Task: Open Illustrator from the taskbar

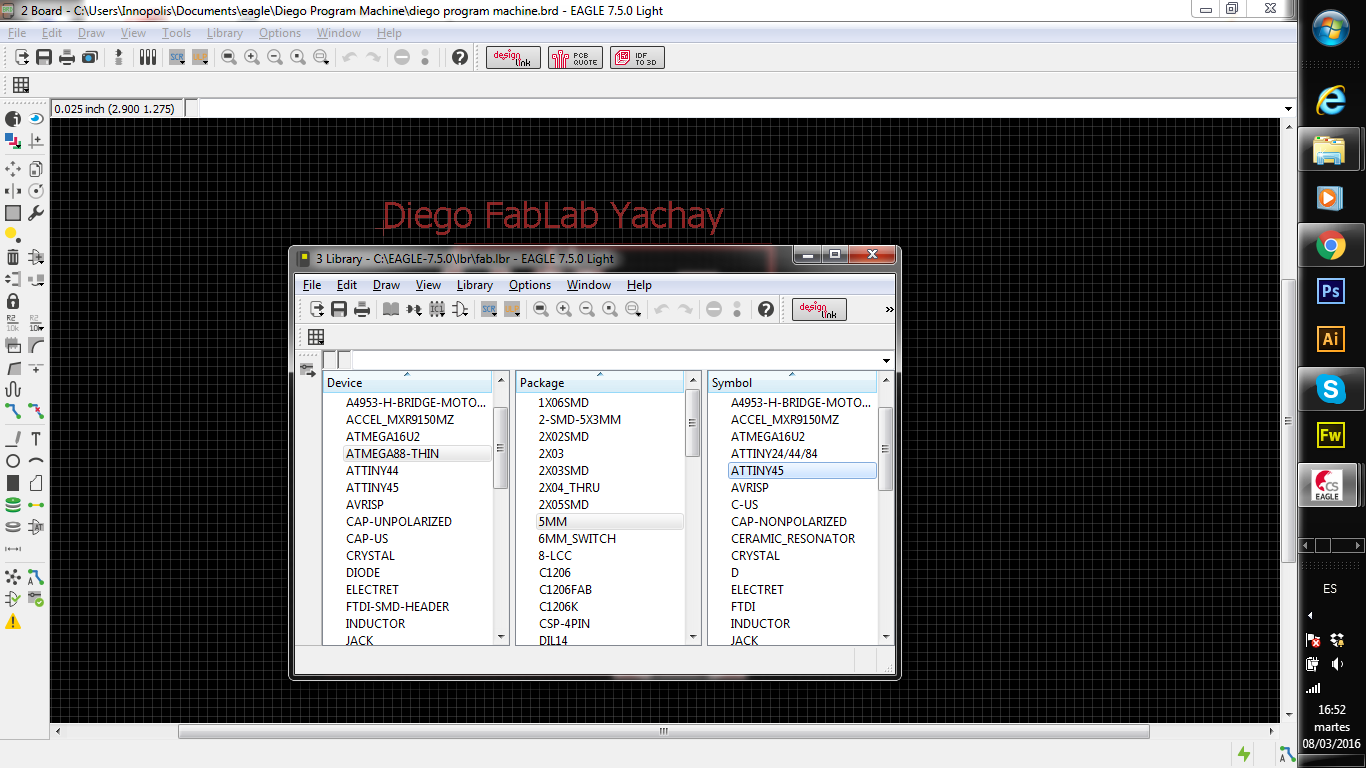Action: [1331, 339]
